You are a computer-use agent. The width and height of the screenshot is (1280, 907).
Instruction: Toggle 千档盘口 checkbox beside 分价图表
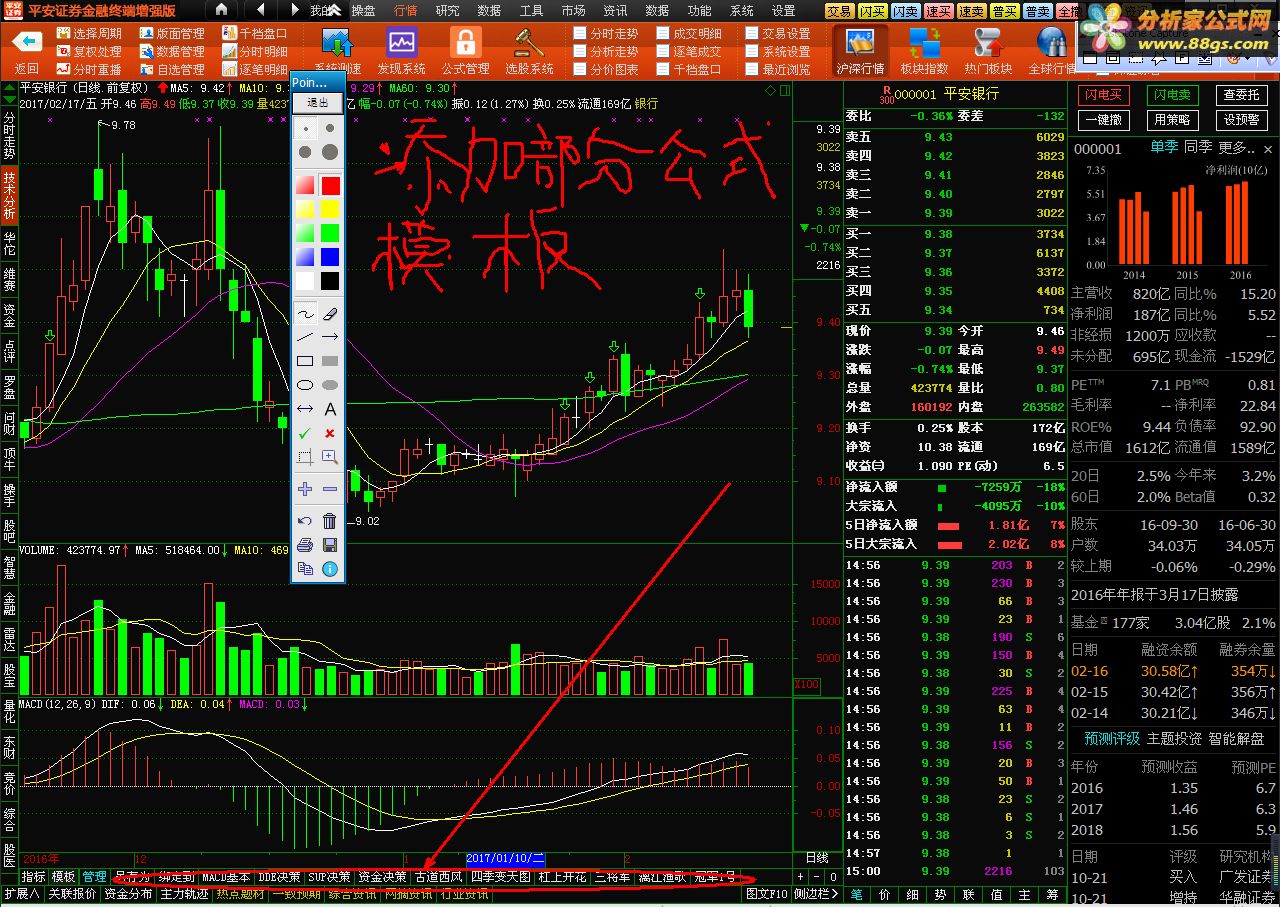tap(664, 69)
